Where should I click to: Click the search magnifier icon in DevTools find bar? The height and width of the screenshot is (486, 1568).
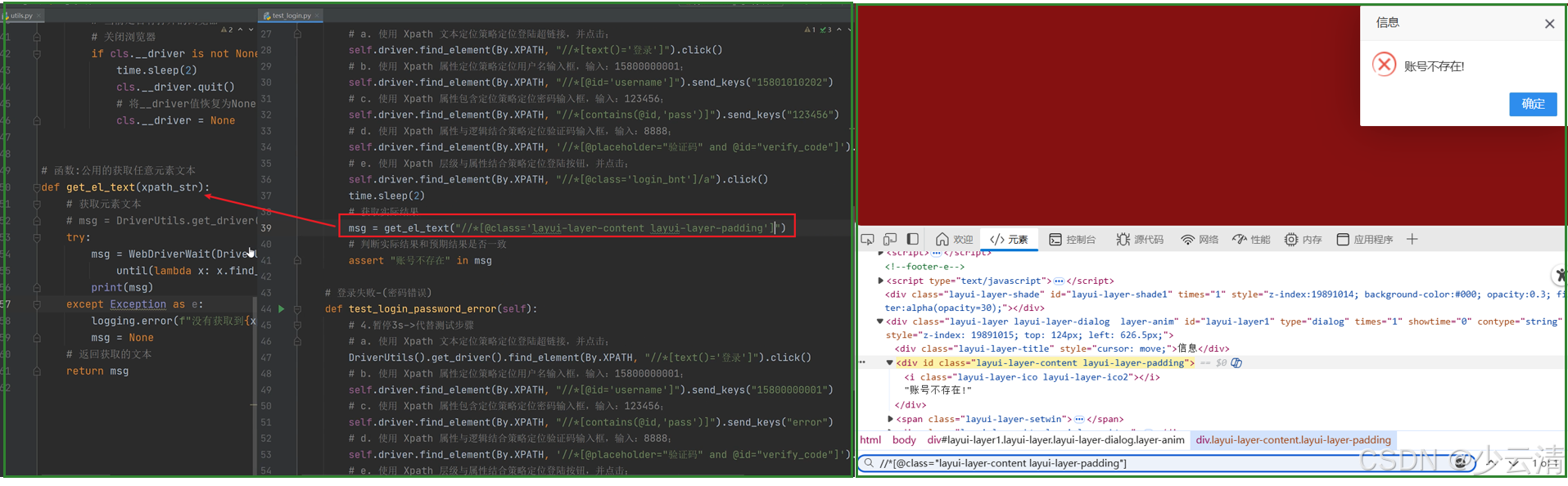(x=869, y=463)
